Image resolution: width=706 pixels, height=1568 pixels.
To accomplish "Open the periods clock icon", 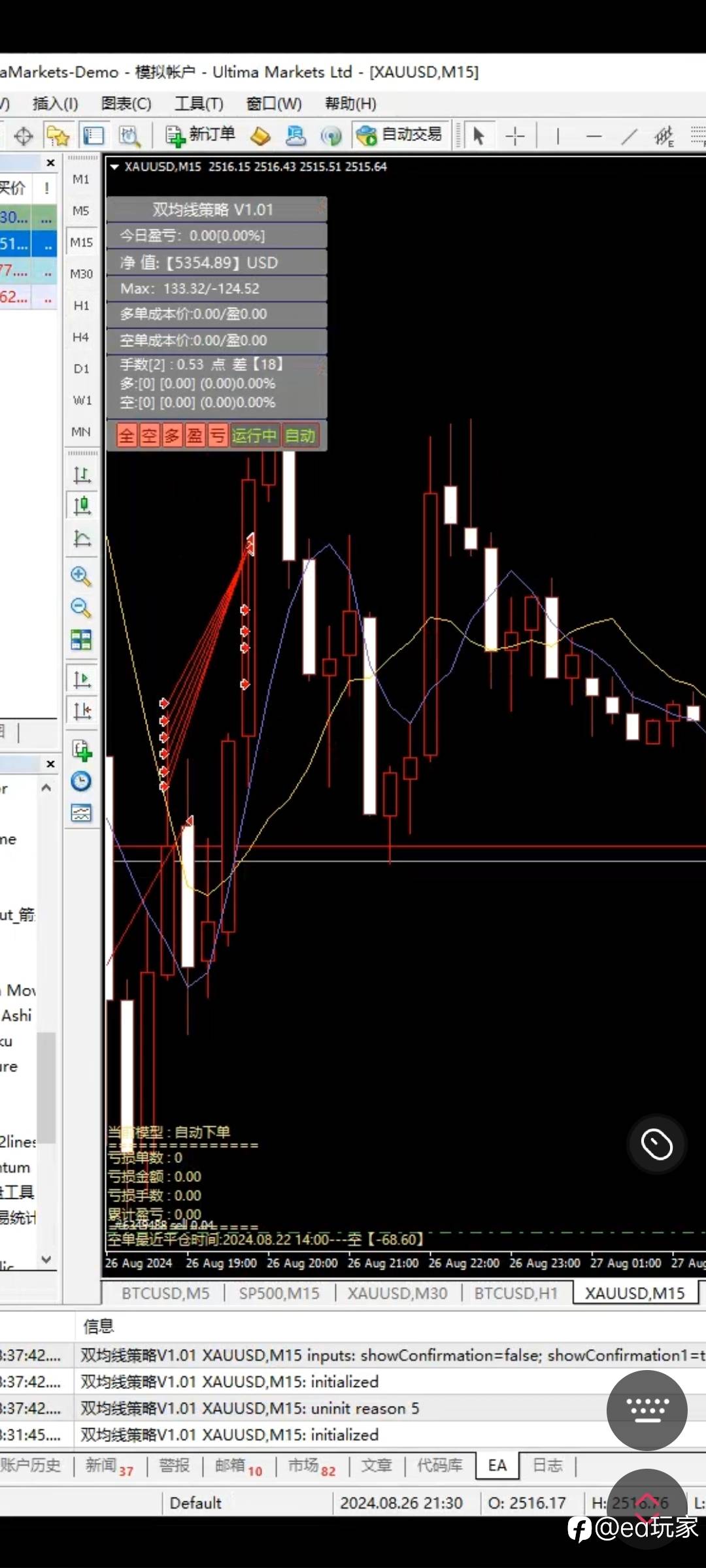I will pyautogui.click(x=81, y=781).
